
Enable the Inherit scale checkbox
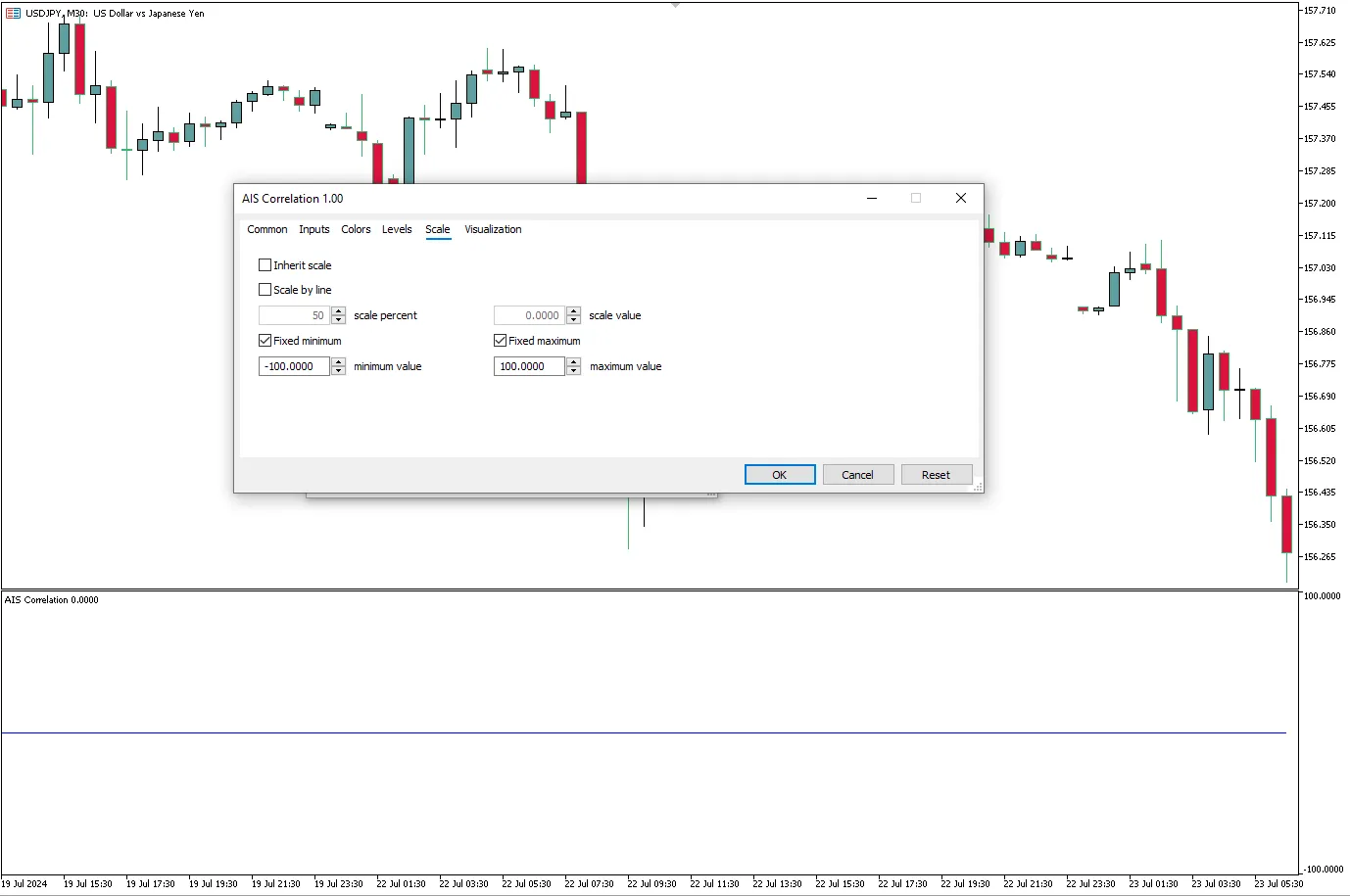265,264
